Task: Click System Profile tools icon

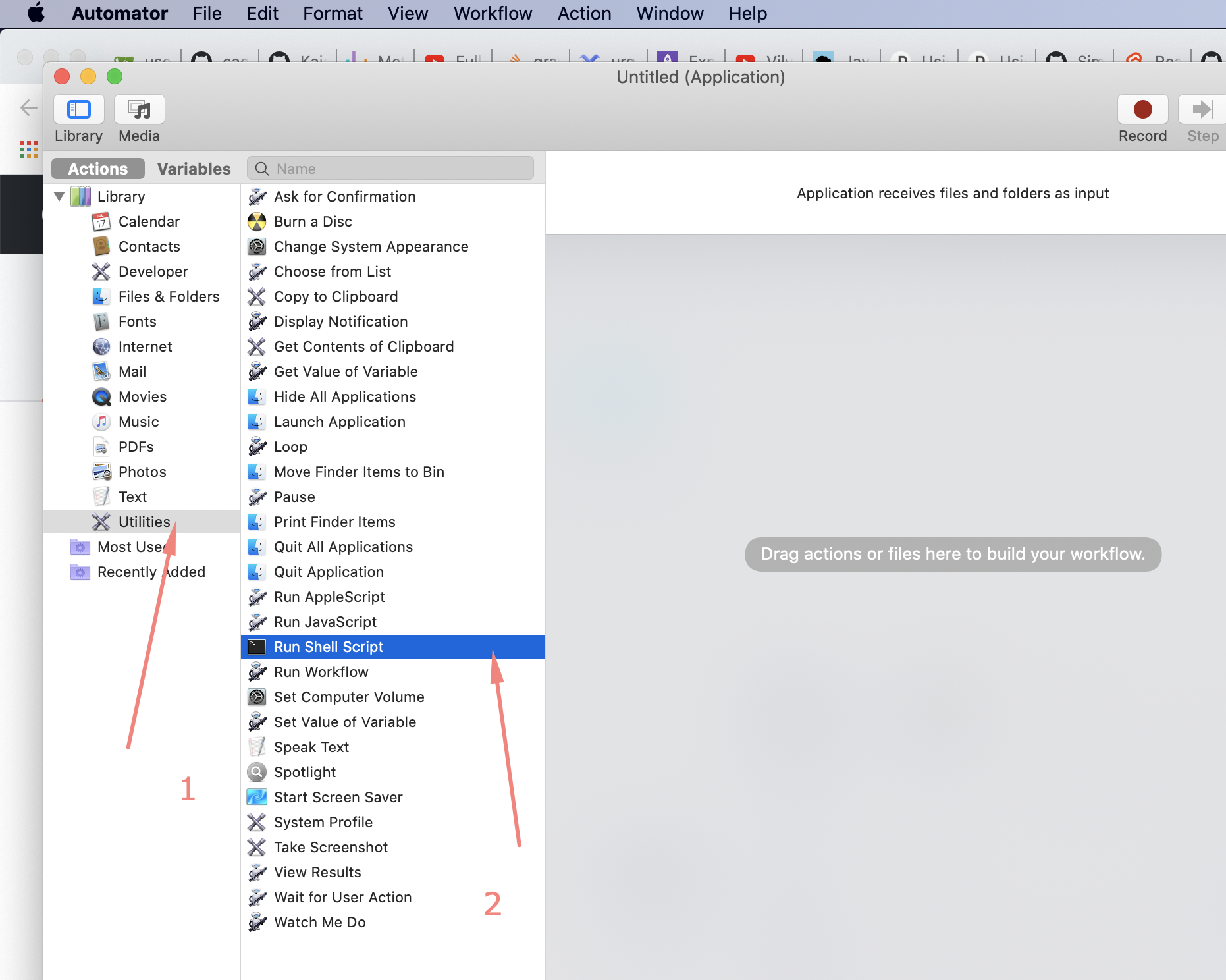Action: pos(257,822)
